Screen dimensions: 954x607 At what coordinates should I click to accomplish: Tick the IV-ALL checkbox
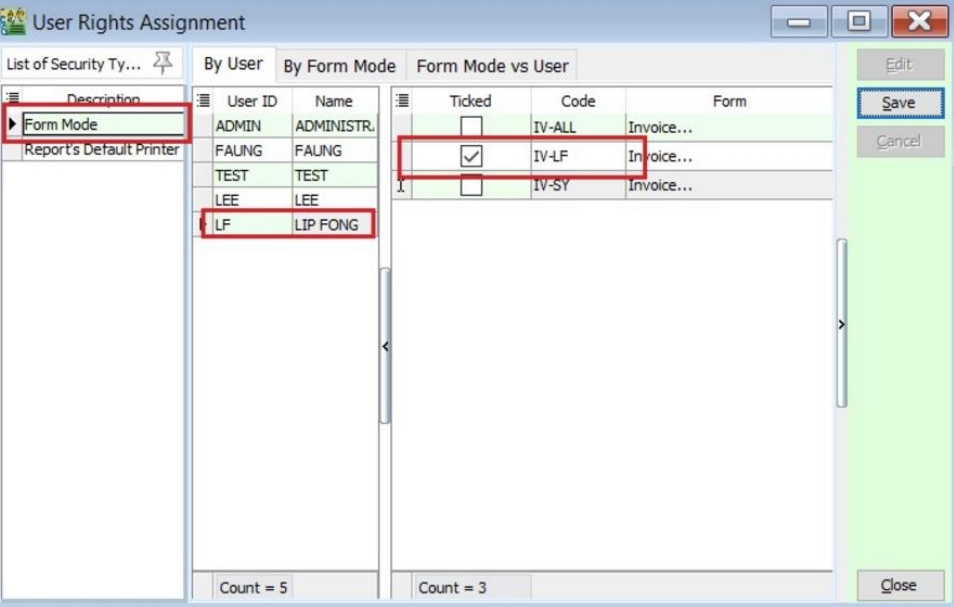[x=471, y=128]
